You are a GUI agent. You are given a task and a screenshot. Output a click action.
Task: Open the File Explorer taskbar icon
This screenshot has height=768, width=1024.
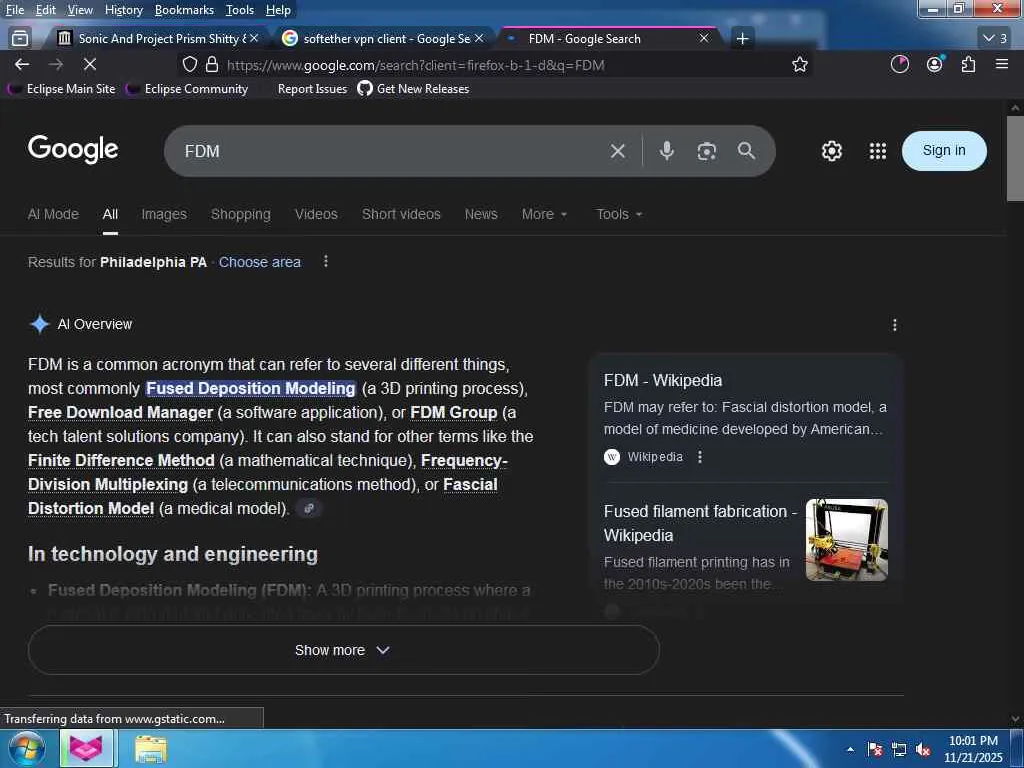151,748
